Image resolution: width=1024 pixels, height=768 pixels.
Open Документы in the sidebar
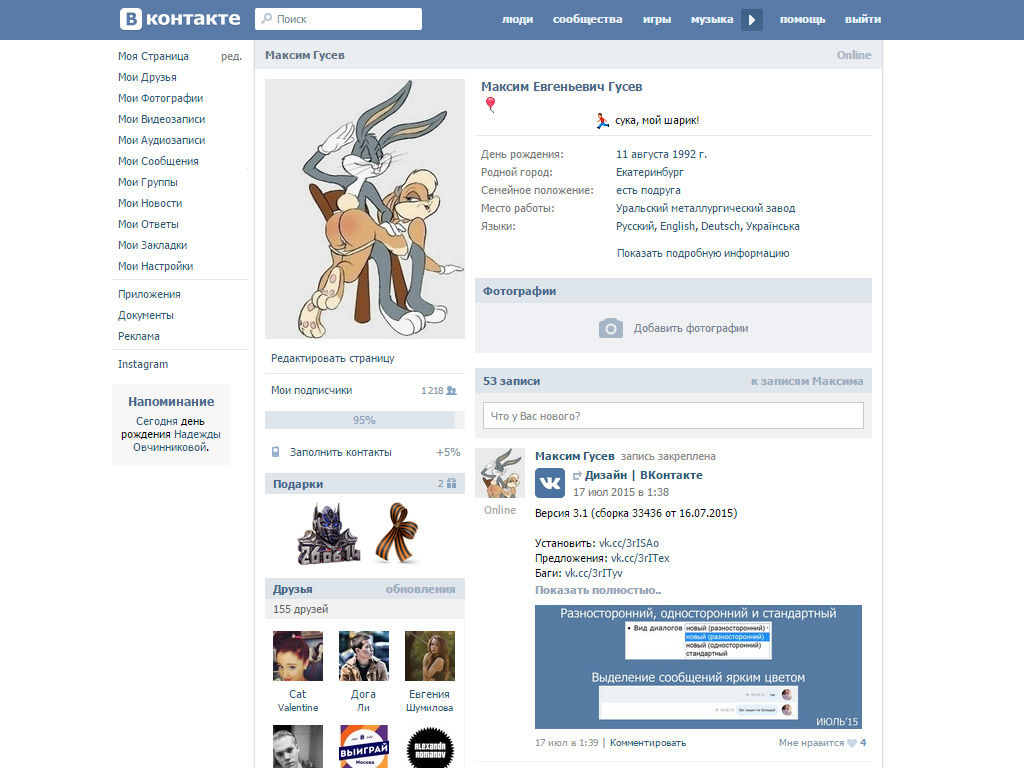click(x=146, y=315)
